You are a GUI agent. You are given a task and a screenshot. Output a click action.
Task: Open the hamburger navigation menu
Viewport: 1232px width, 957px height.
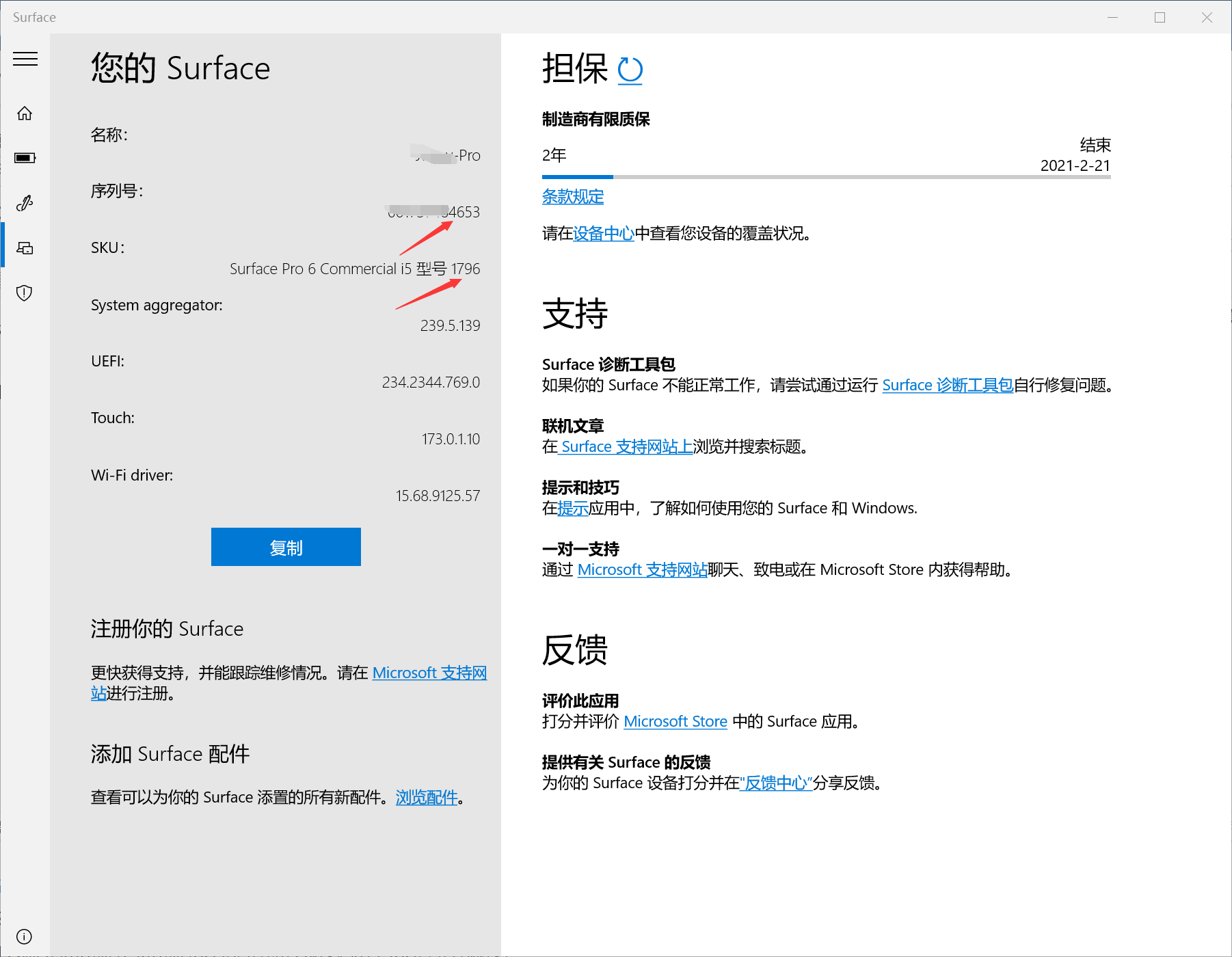(25, 59)
